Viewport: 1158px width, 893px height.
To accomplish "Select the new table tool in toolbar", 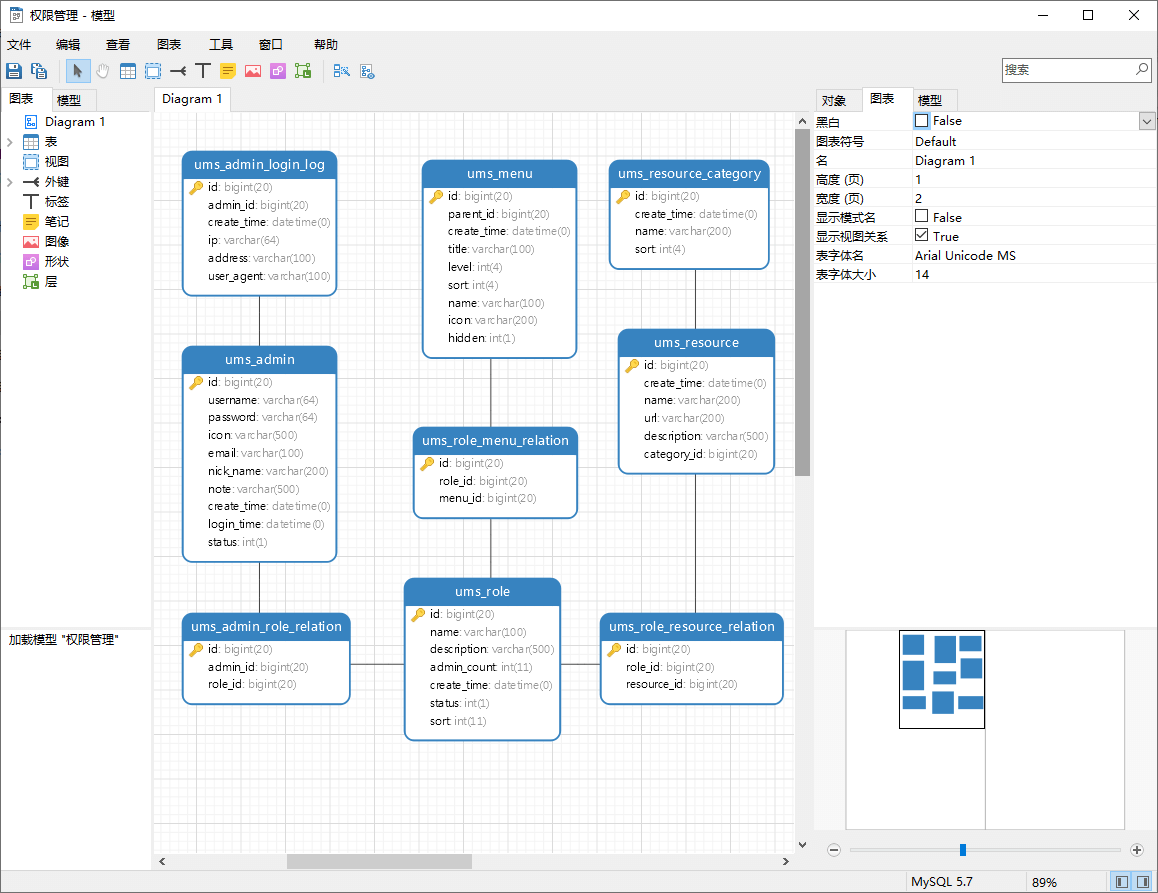I will pos(128,71).
